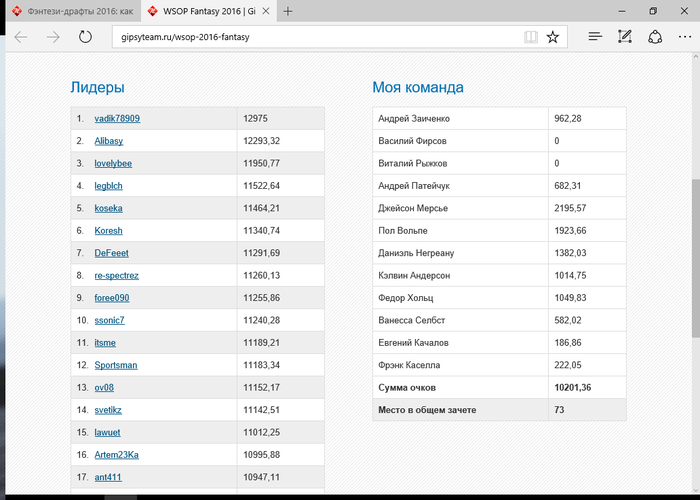Open lovelybee leader profile
700x500 pixels.
pyautogui.click(x=113, y=163)
